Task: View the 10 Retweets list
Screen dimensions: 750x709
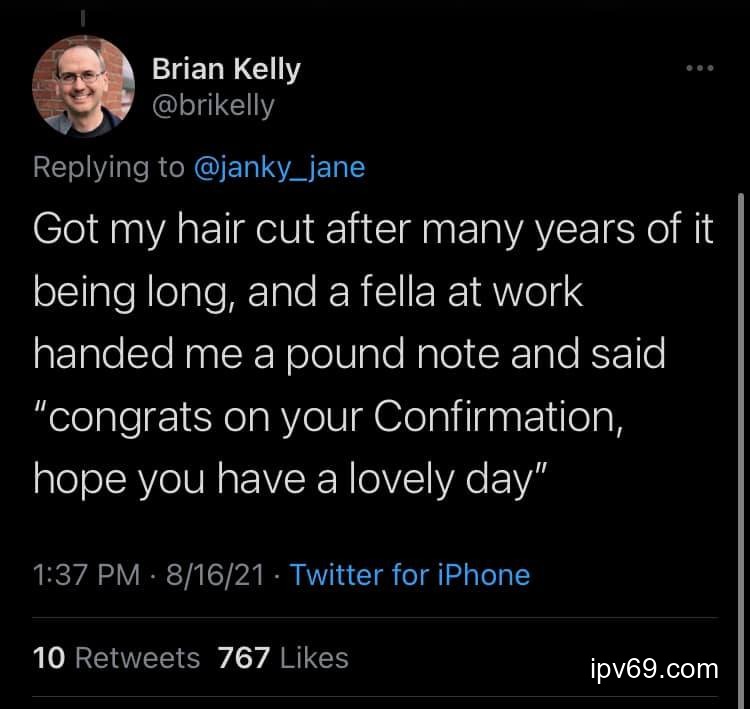Action: pyautogui.click(x=116, y=657)
